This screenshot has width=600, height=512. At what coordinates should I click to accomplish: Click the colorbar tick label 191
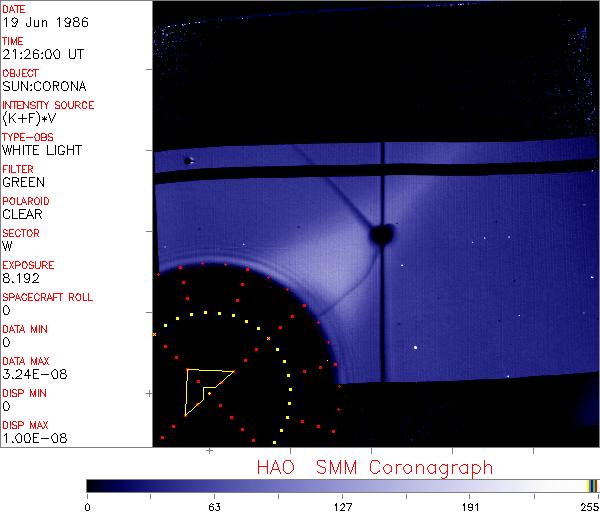click(471, 505)
